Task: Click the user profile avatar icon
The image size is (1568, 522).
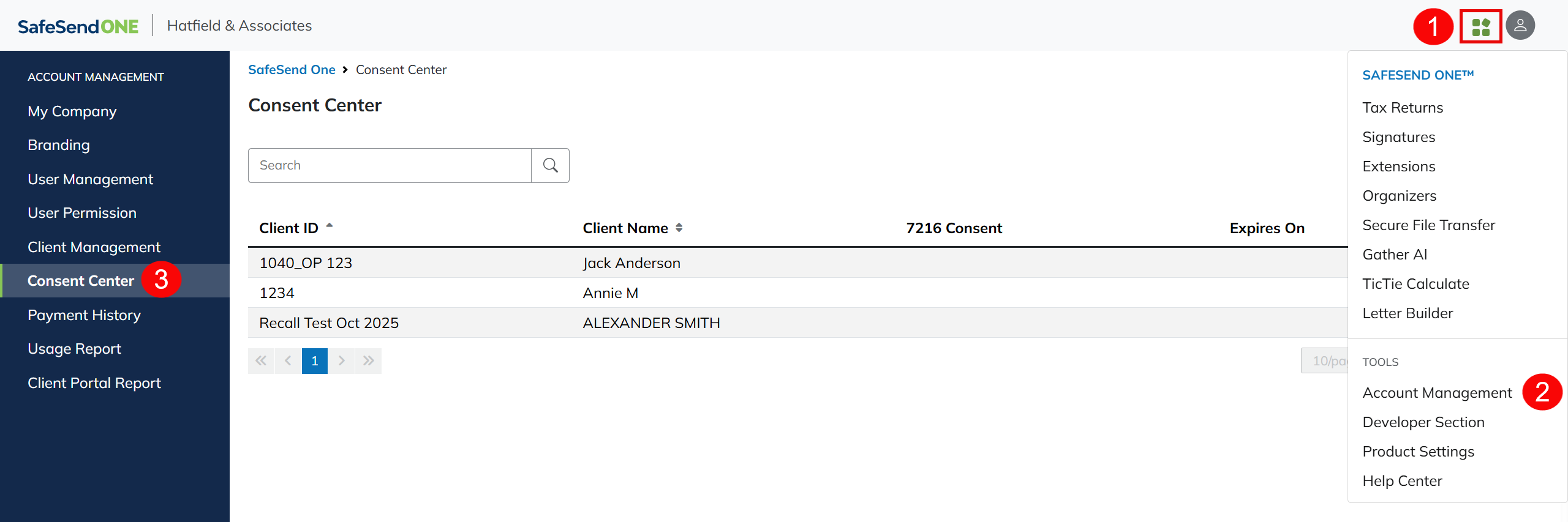Action: [1520, 26]
